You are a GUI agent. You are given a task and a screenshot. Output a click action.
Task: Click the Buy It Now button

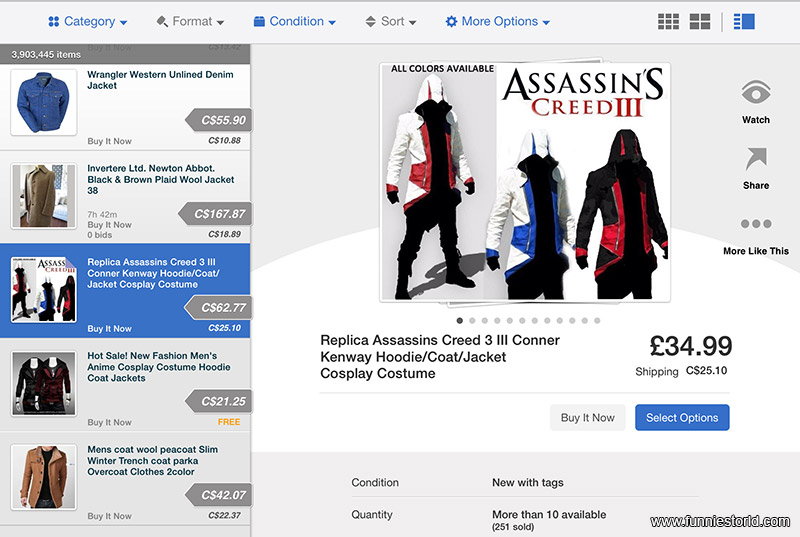point(588,418)
